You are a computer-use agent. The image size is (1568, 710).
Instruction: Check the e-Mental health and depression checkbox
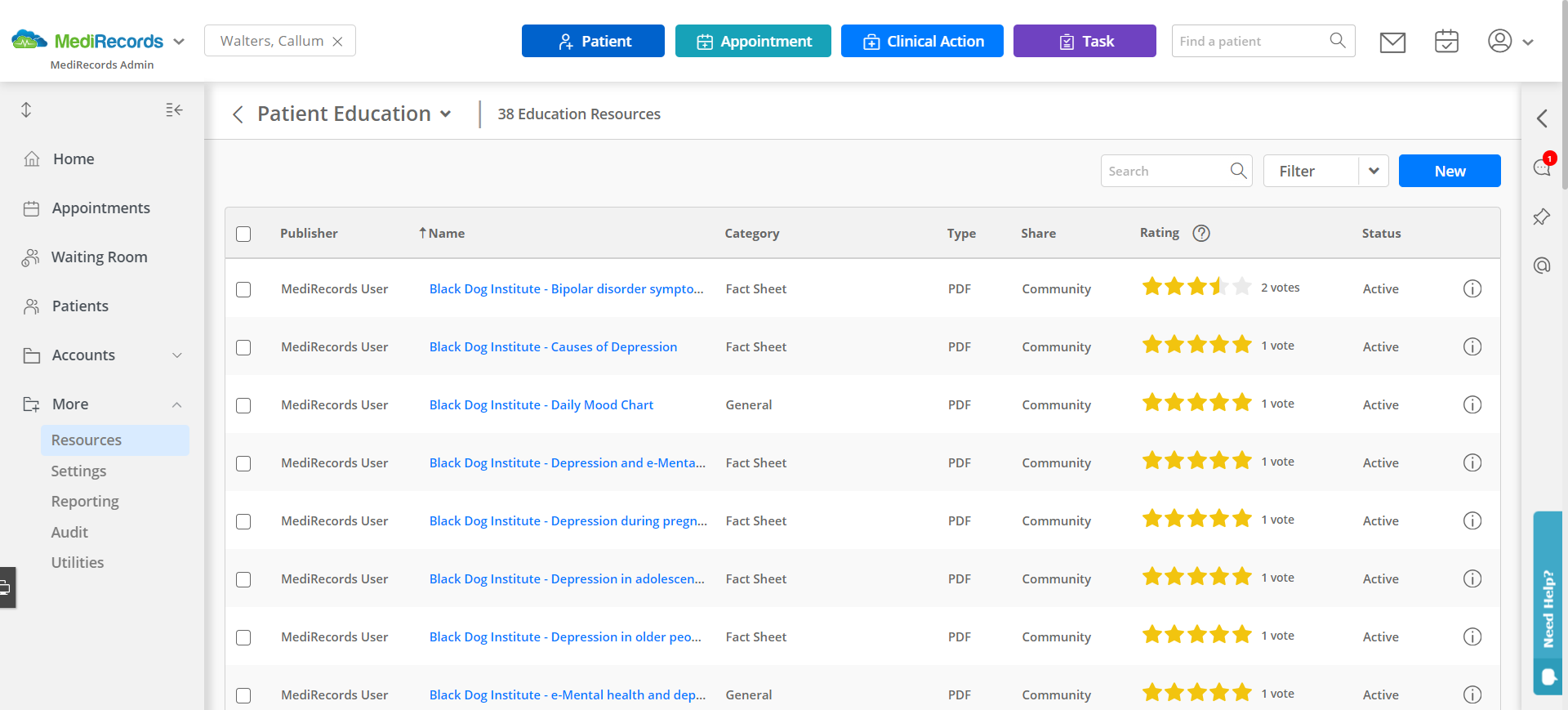243,695
